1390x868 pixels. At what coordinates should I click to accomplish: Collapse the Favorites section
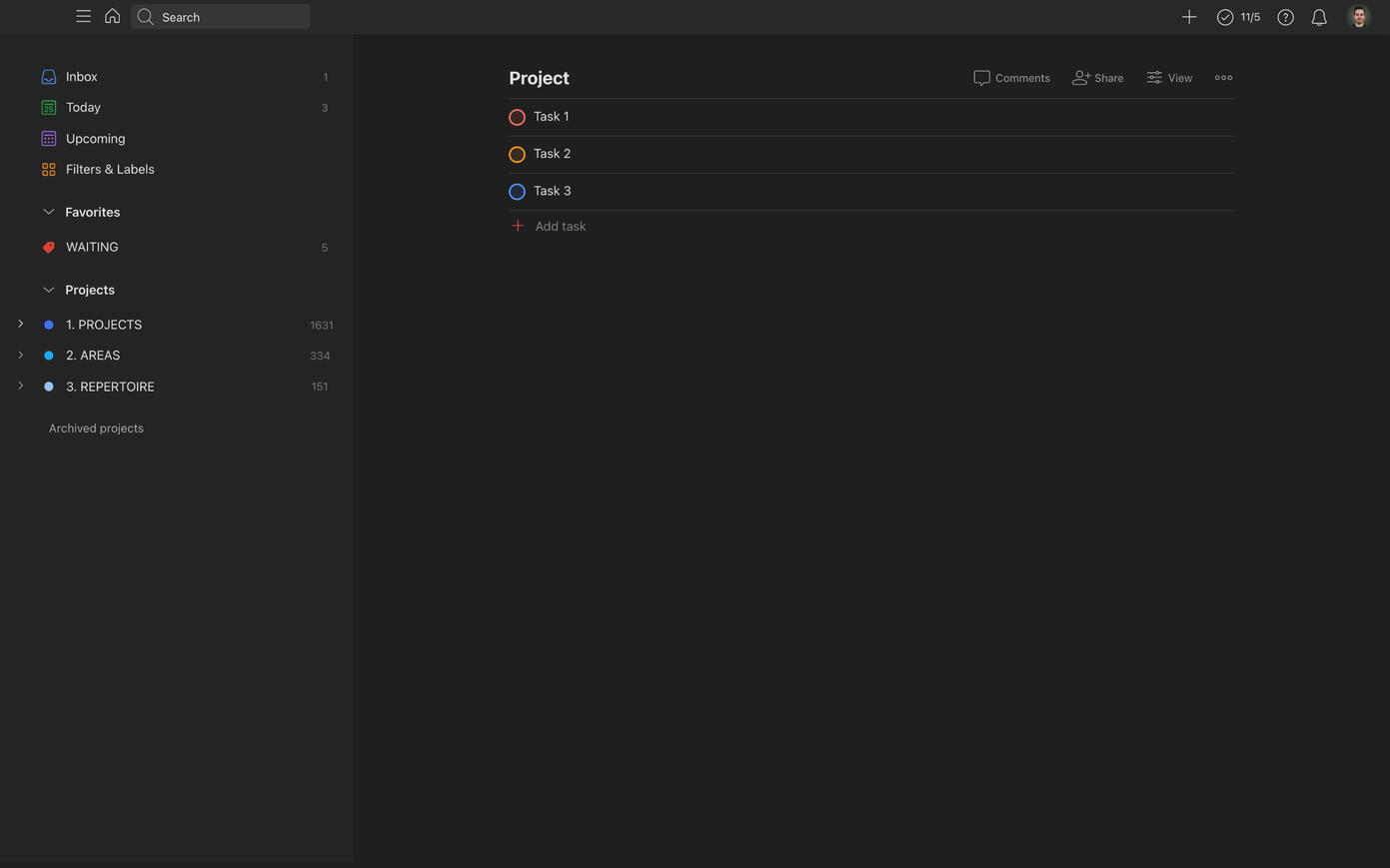48,212
